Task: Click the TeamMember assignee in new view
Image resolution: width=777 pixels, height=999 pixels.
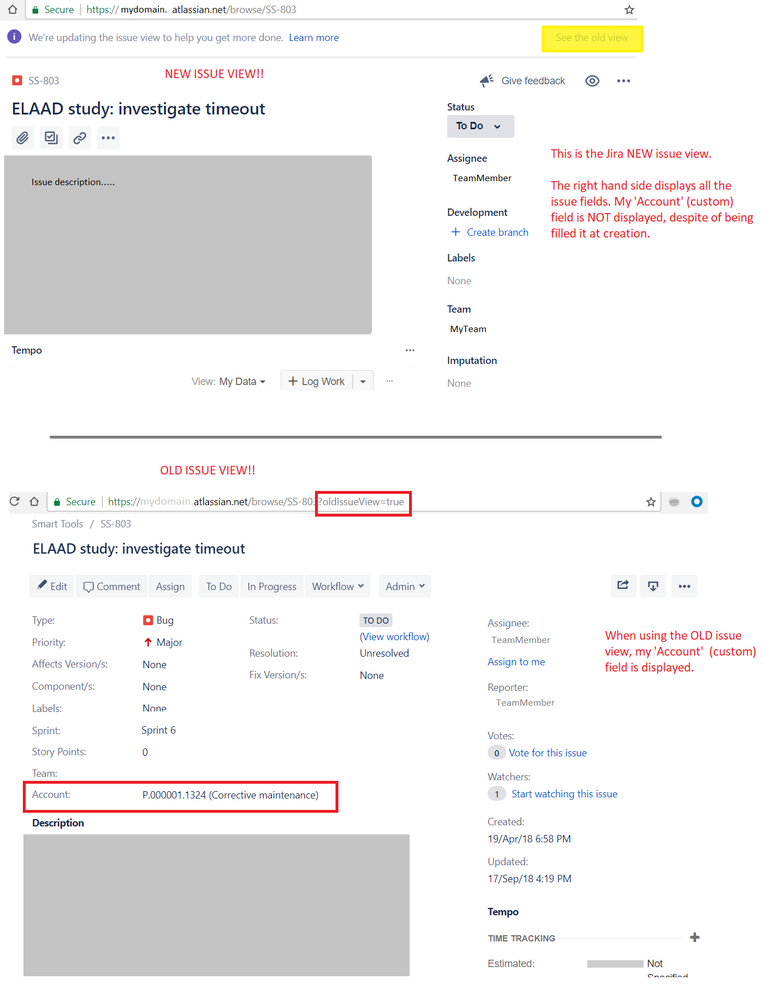Action: coord(482,178)
